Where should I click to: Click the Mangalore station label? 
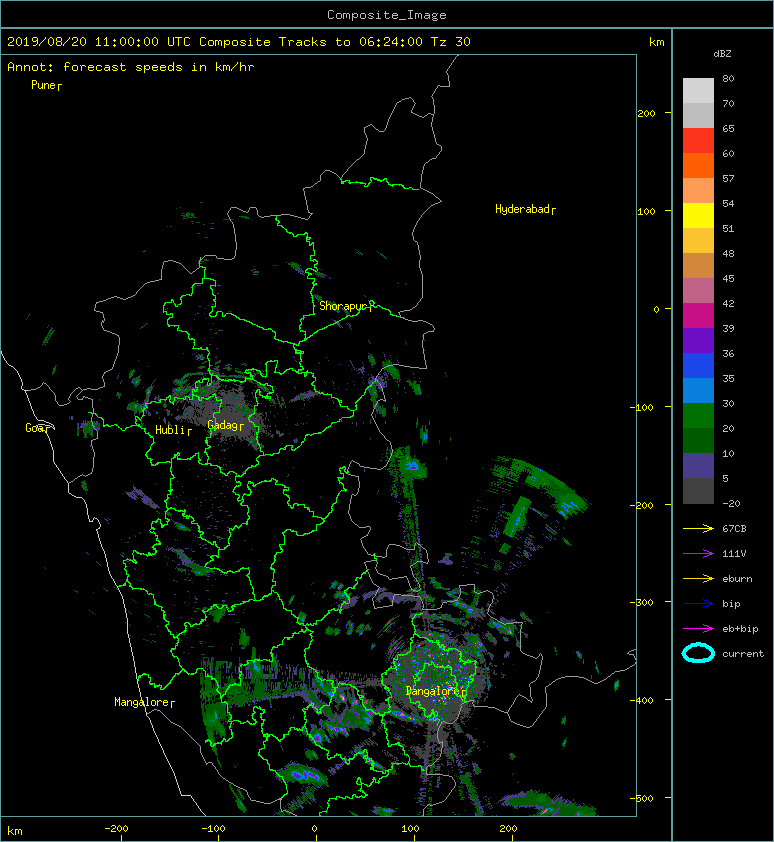tap(142, 702)
